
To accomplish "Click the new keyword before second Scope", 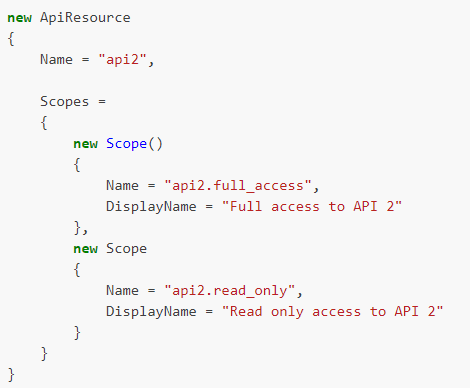I will [85, 249].
